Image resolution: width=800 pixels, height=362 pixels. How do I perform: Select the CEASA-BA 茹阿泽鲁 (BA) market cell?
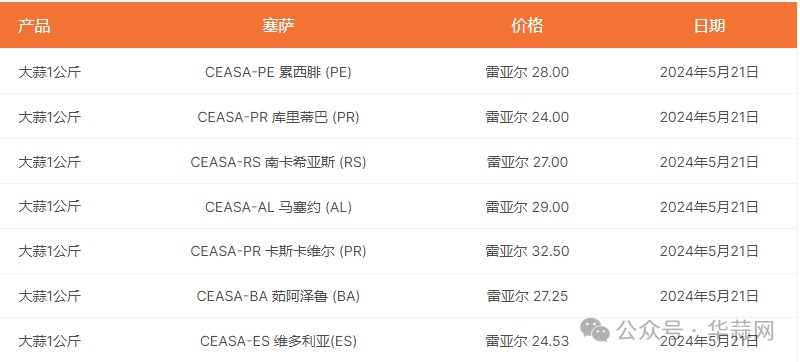[x=278, y=296]
